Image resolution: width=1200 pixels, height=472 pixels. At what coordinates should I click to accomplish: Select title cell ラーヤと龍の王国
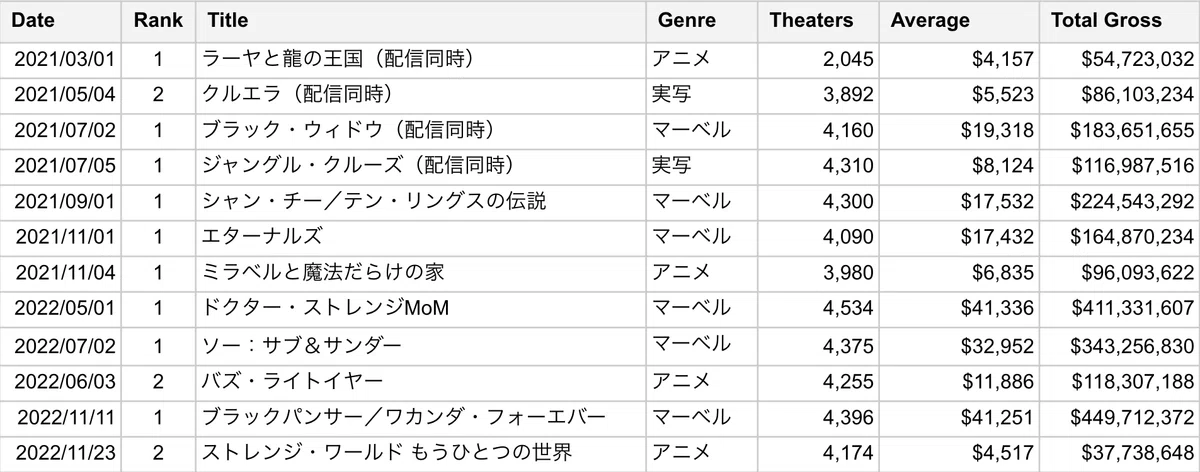[x=420, y=59]
